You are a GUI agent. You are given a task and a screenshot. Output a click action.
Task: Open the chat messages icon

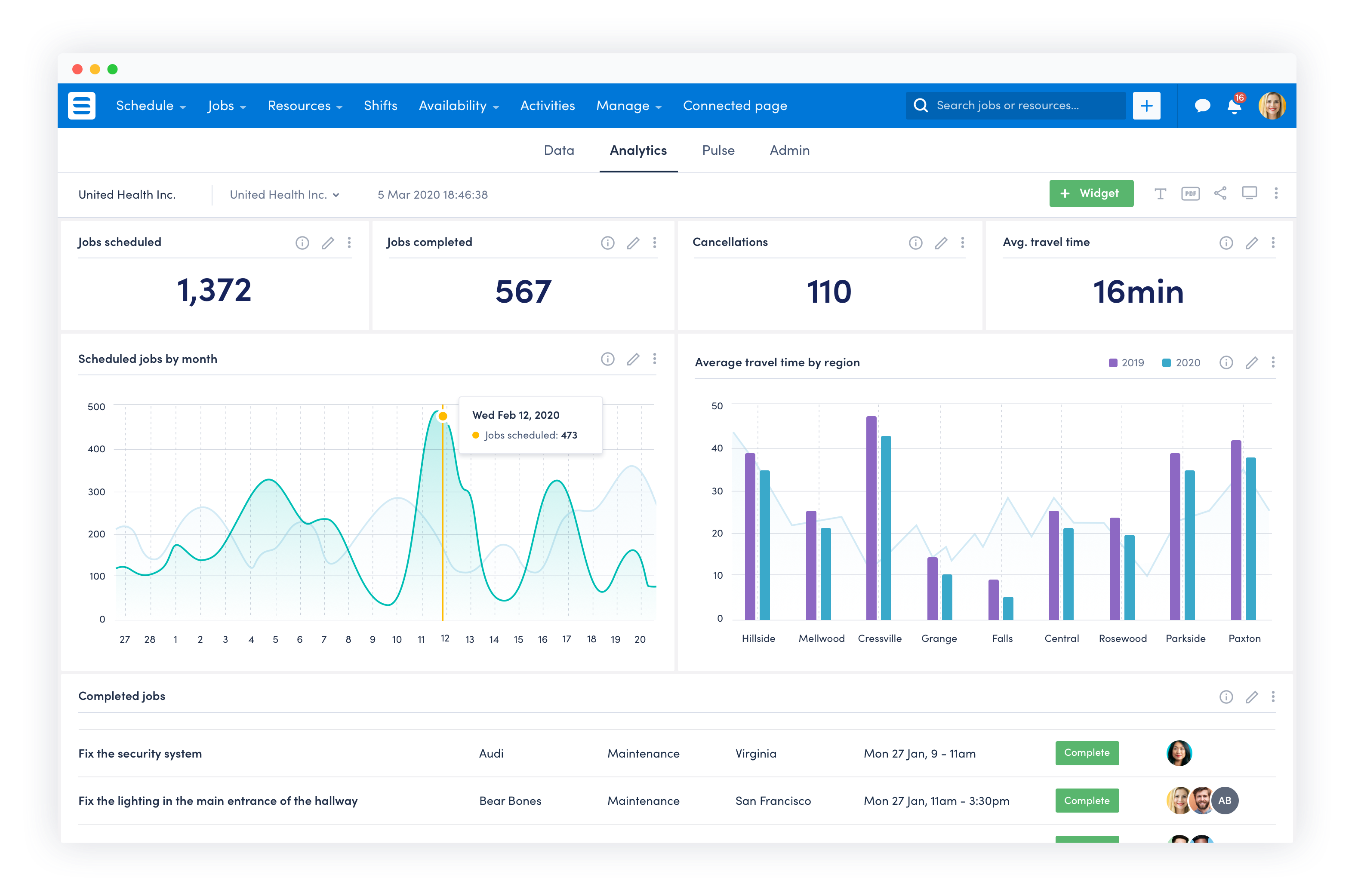[1202, 106]
